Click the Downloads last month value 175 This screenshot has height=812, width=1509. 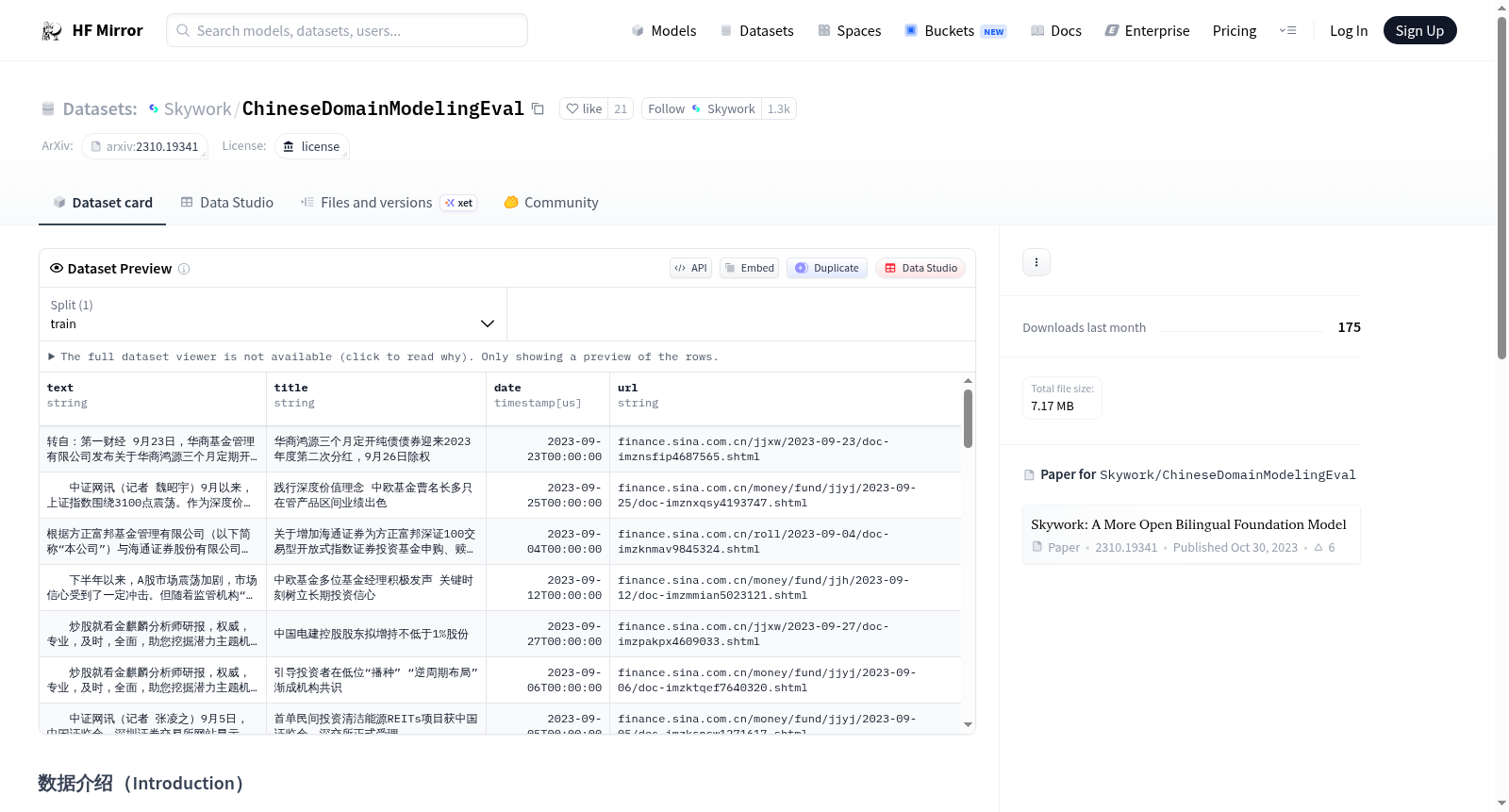coord(1349,327)
